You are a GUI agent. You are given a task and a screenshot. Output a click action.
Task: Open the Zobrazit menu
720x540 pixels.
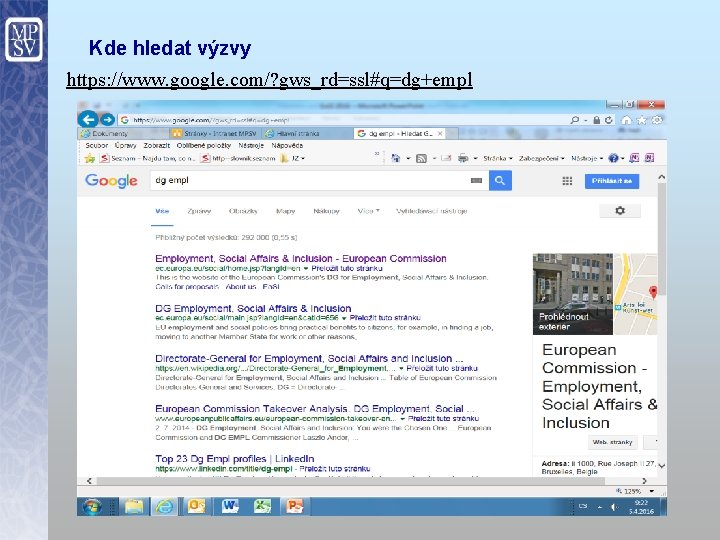click(157, 145)
